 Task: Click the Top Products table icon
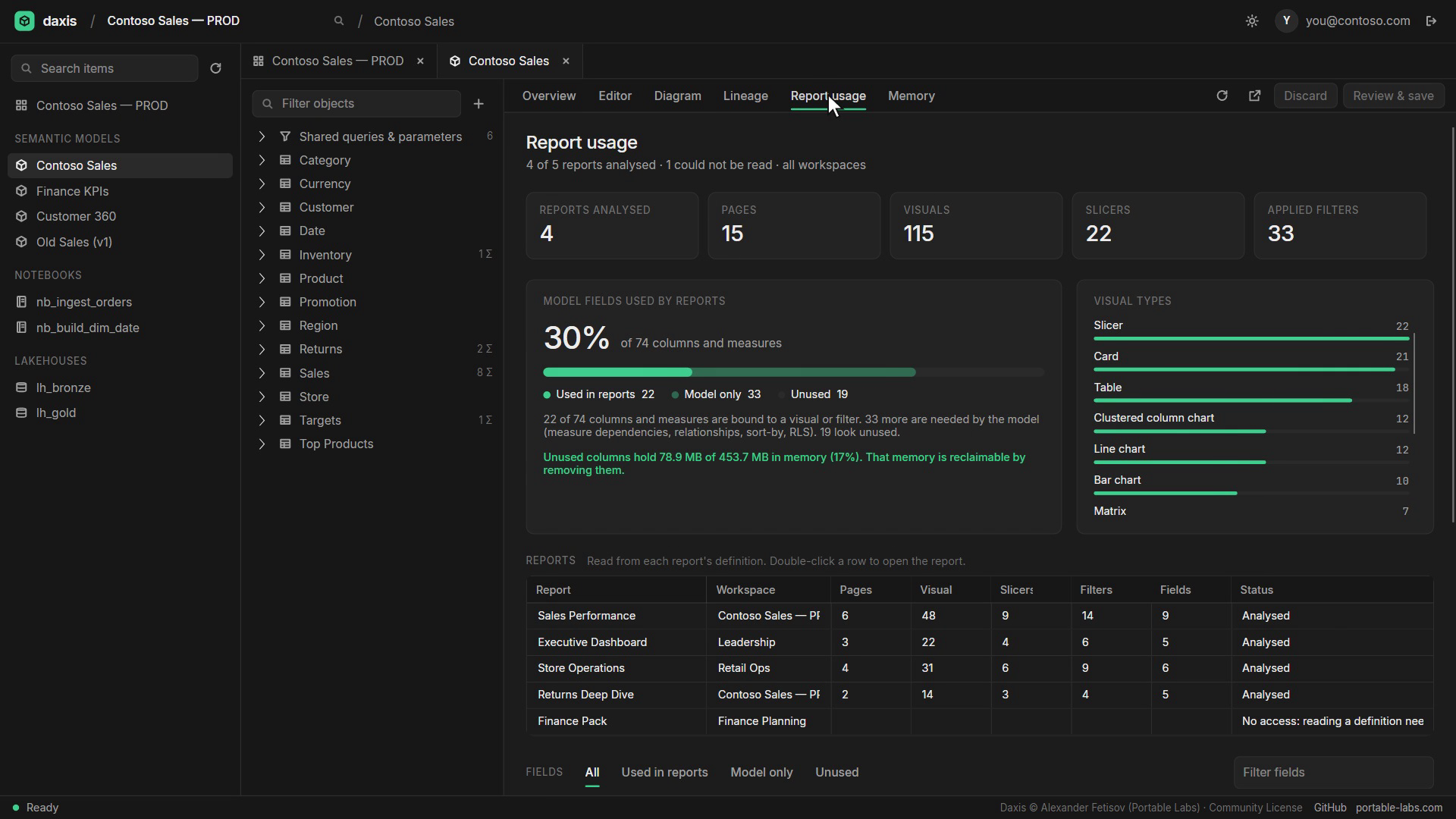pyautogui.click(x=285, y=444)
